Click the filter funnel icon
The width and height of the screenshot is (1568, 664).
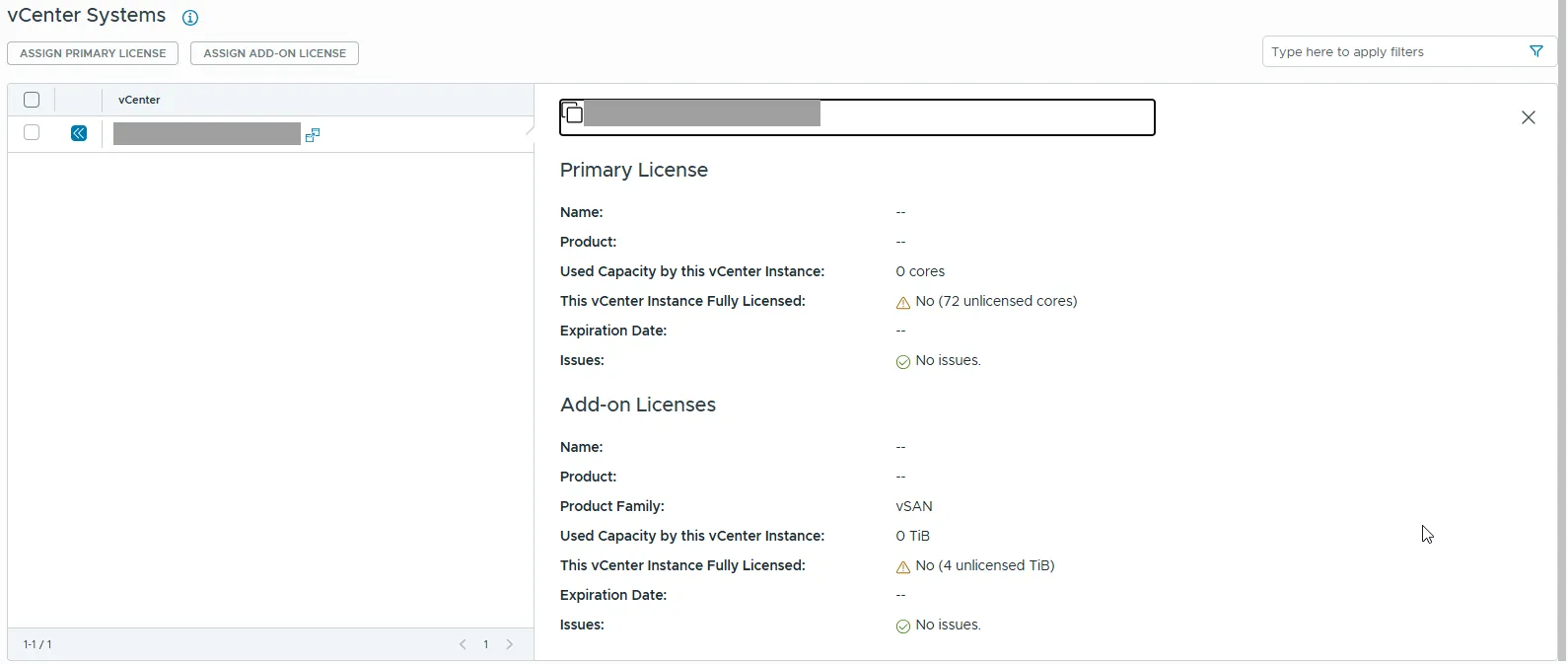coord(1536,51)
